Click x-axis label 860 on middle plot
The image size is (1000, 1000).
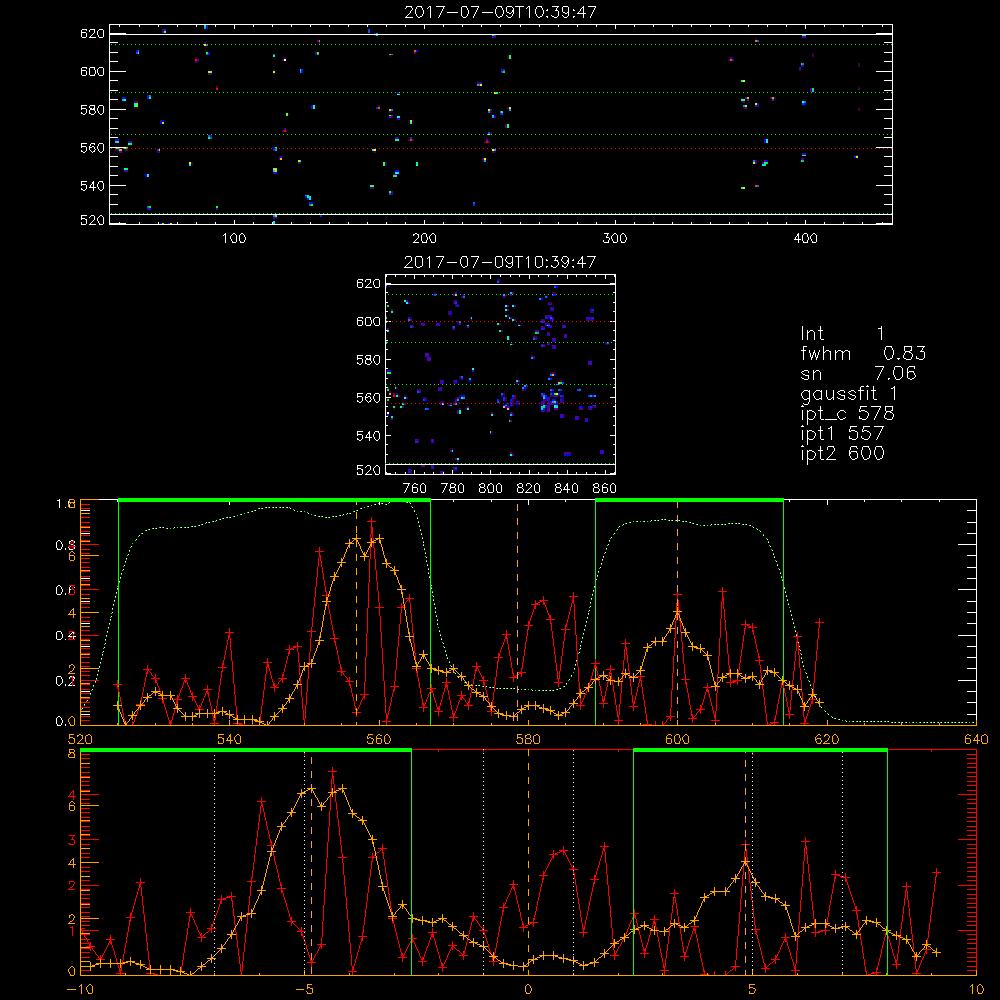click(605, 489)
